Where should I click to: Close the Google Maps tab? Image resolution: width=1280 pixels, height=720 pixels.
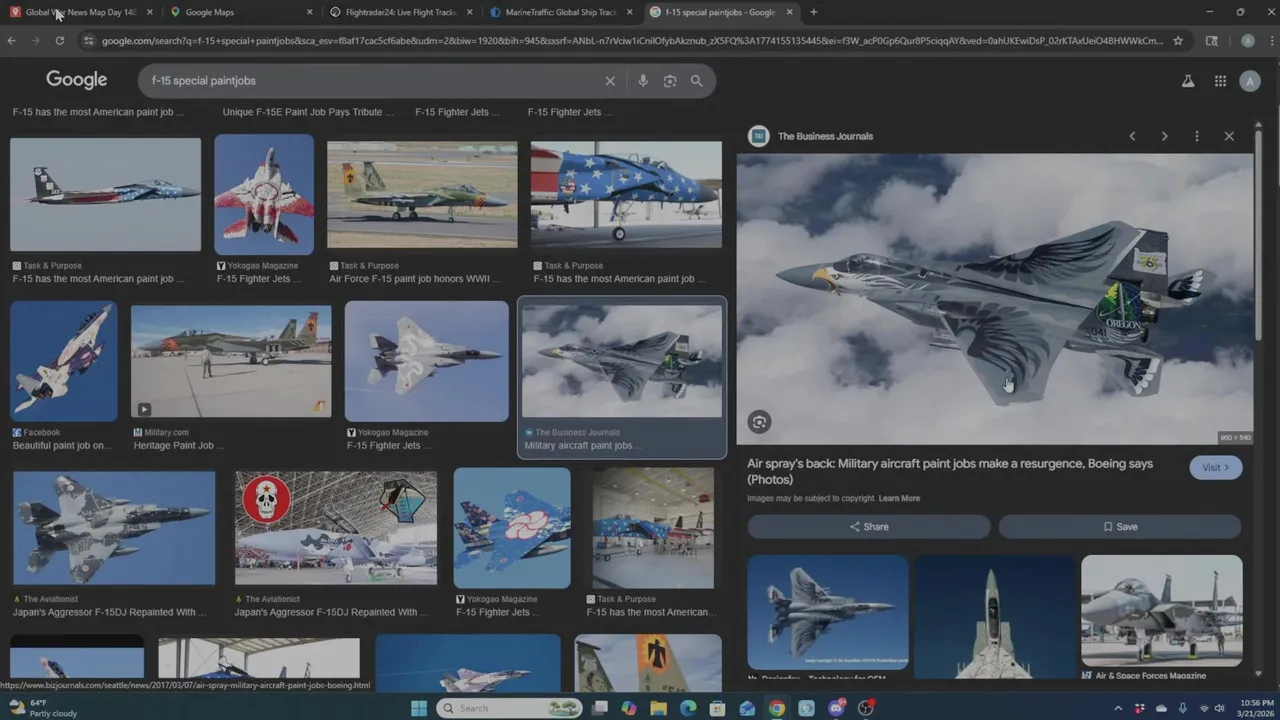pyautogui.click(x=309, y=12)
